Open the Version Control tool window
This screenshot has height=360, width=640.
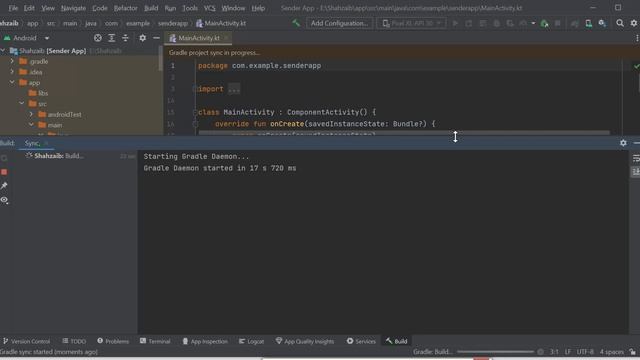pyautogui.click(x=27, y=341)
